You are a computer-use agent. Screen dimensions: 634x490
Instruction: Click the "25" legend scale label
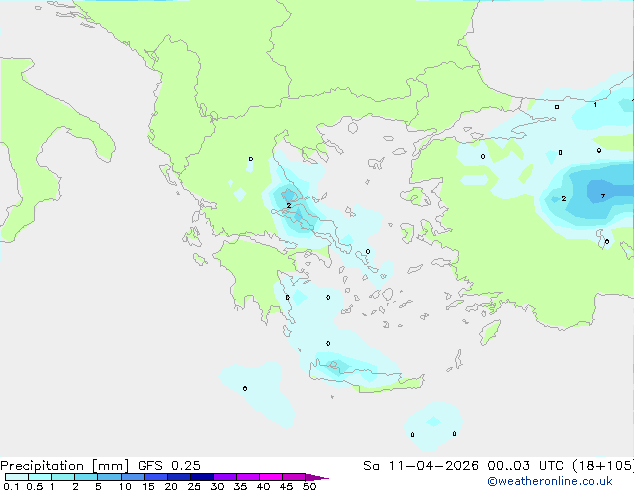tap(194, 486)
